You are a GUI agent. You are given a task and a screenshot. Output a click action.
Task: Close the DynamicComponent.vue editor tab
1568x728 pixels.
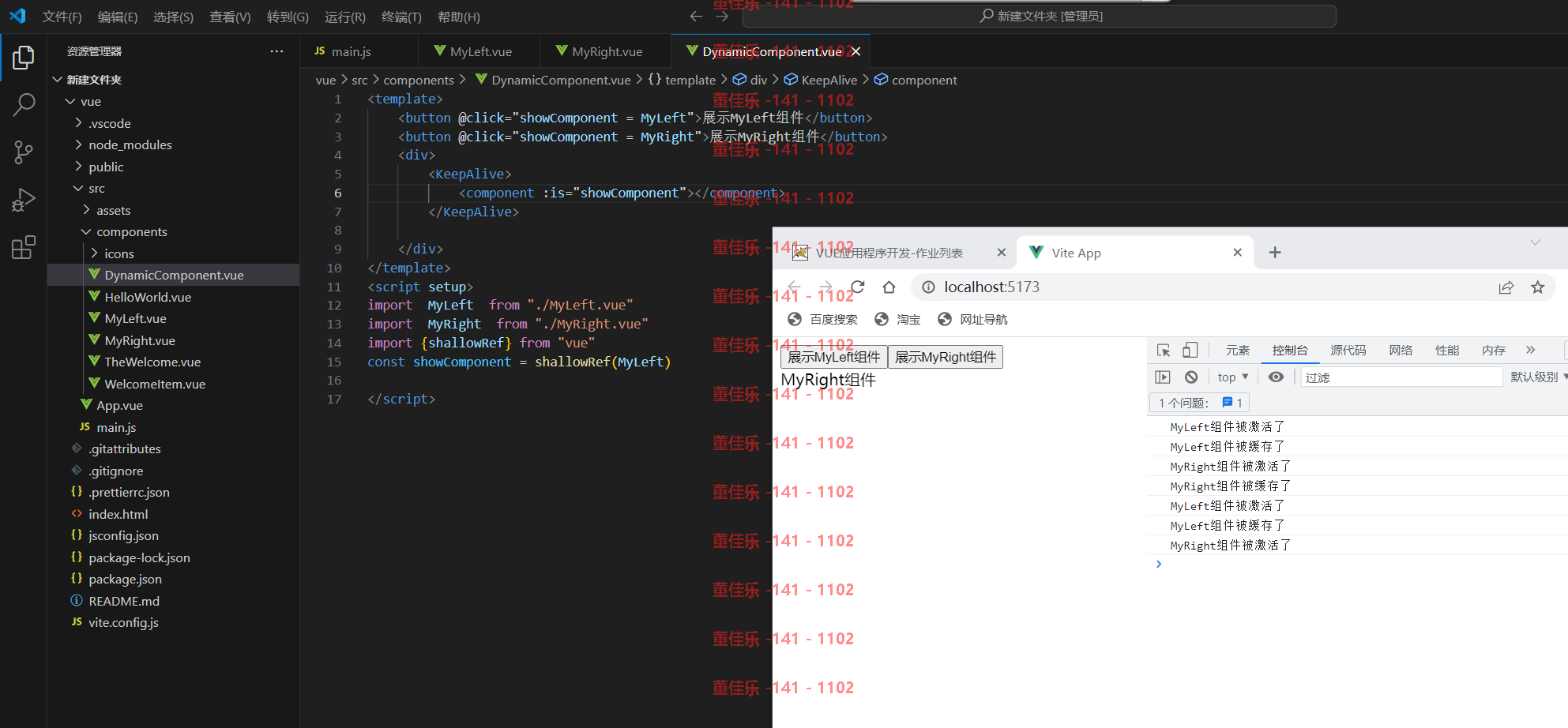(x=855, y=51)
